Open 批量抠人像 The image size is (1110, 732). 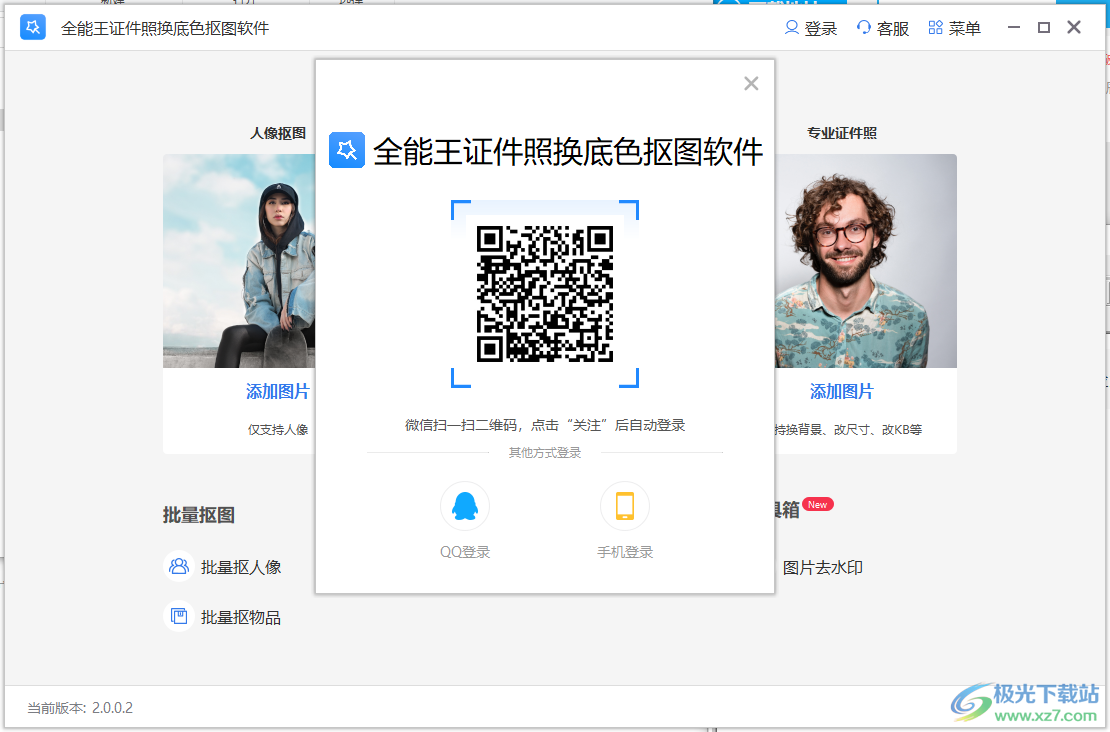[x=241, y=567]
